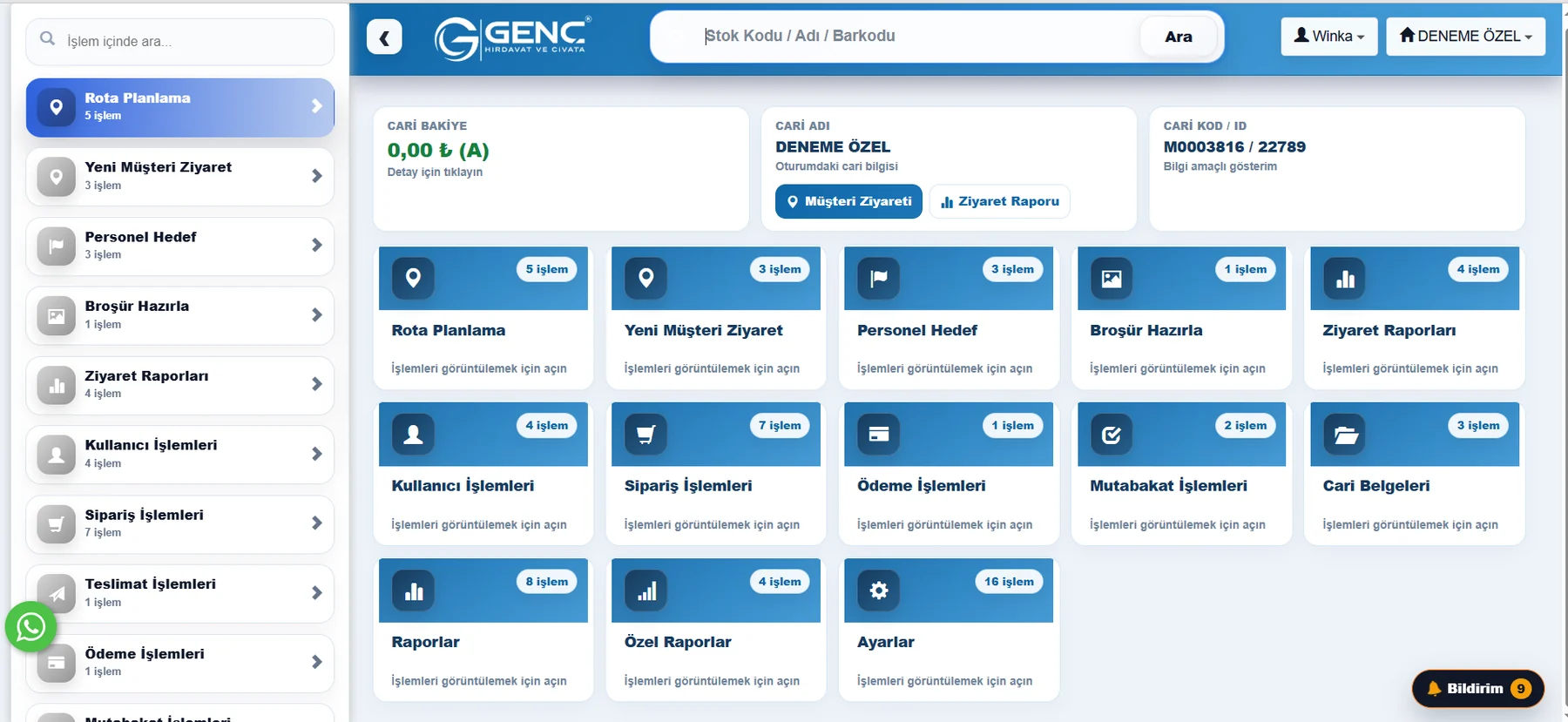Click the user icon of sidebar Kullanıcı İşlemleri

tap(56, 455)
